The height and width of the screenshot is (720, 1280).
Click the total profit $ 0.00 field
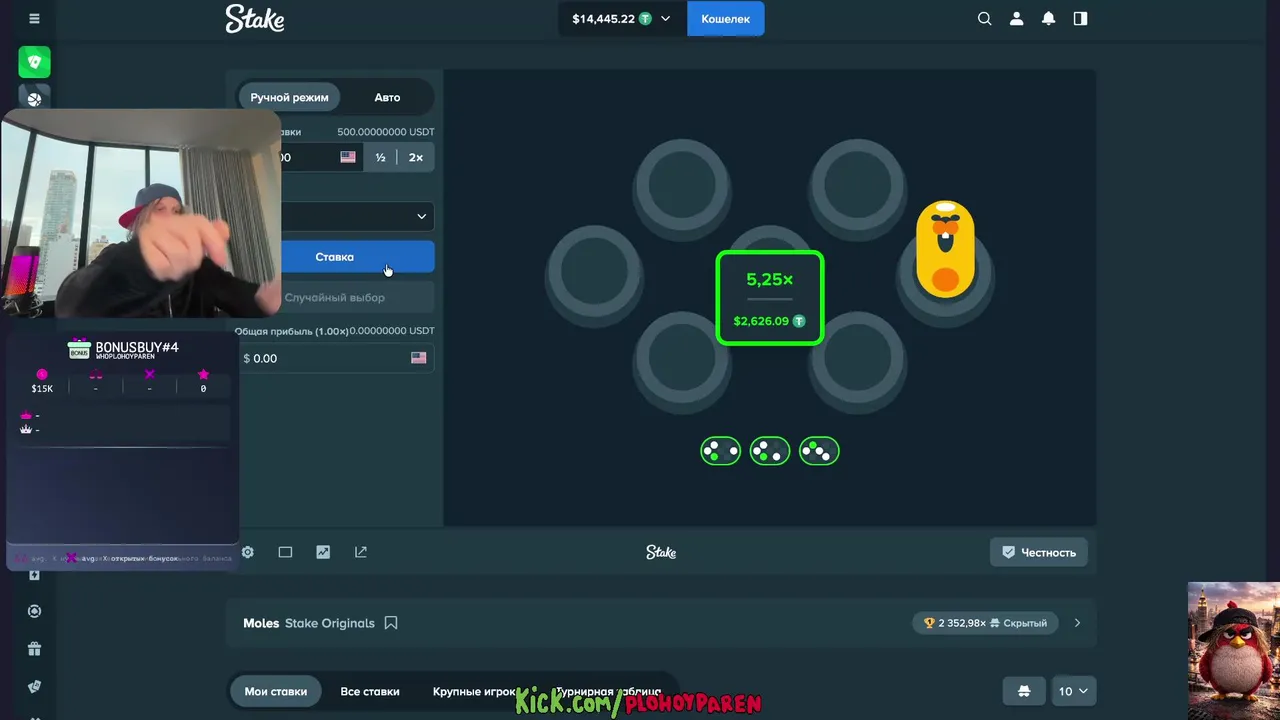coord(335,358)
